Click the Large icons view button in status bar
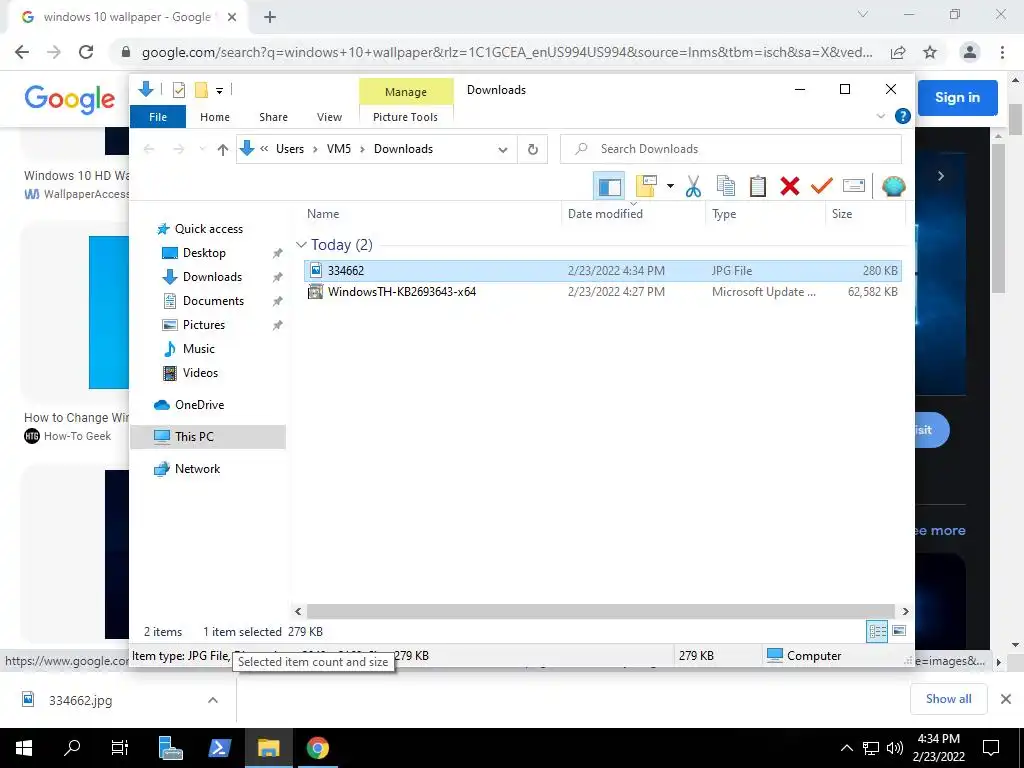 (x=899, y=631)
